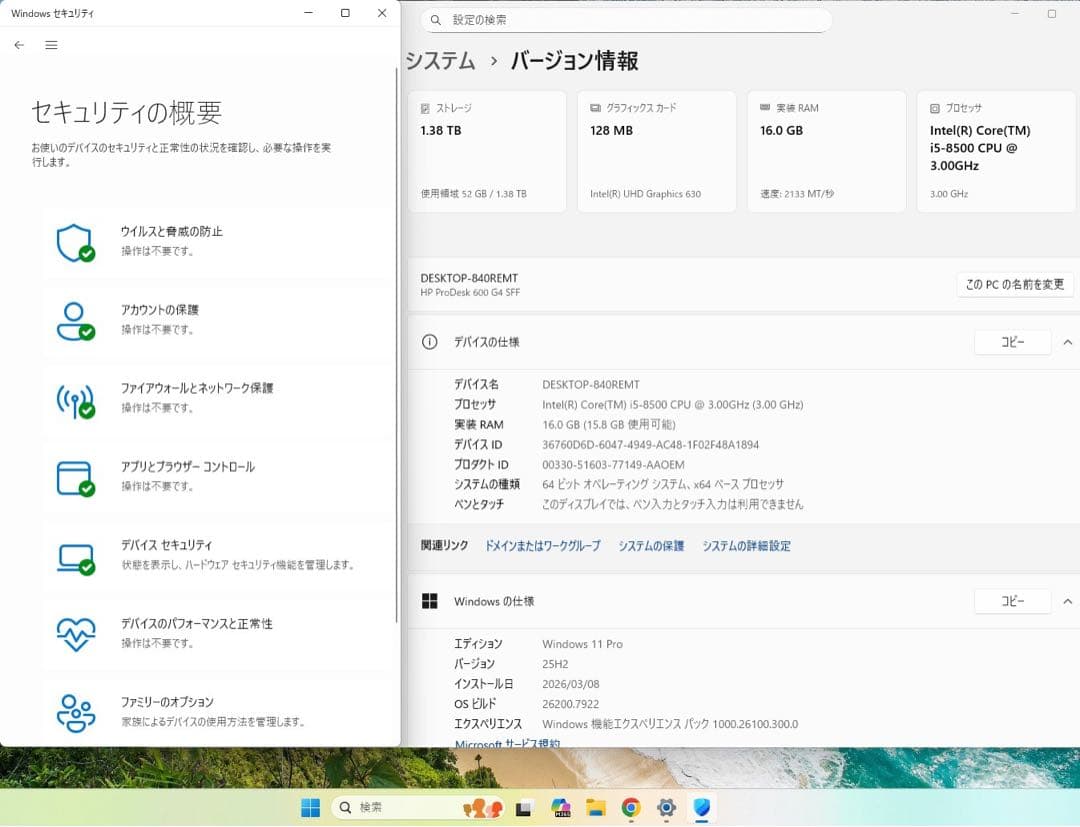Switch to Settings from the taskbar gear icon
Viewport: 1080px width, 827px height.
[666, 807]
